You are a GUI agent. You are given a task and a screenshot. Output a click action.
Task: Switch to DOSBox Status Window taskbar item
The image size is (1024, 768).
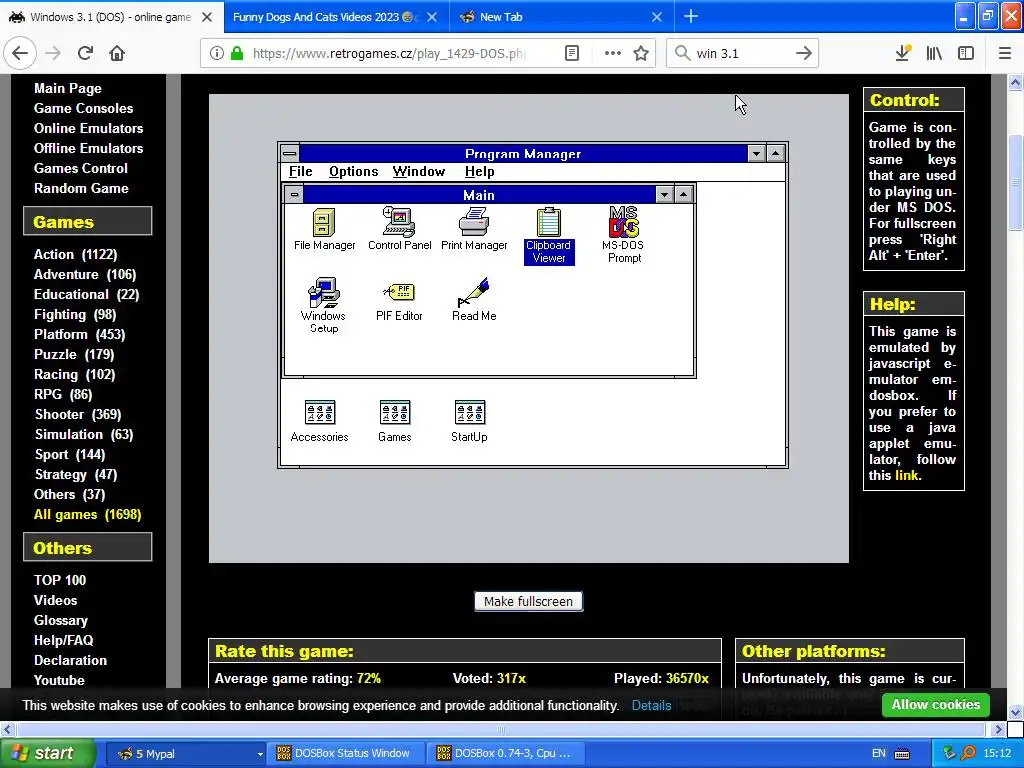tap(345, 754)
